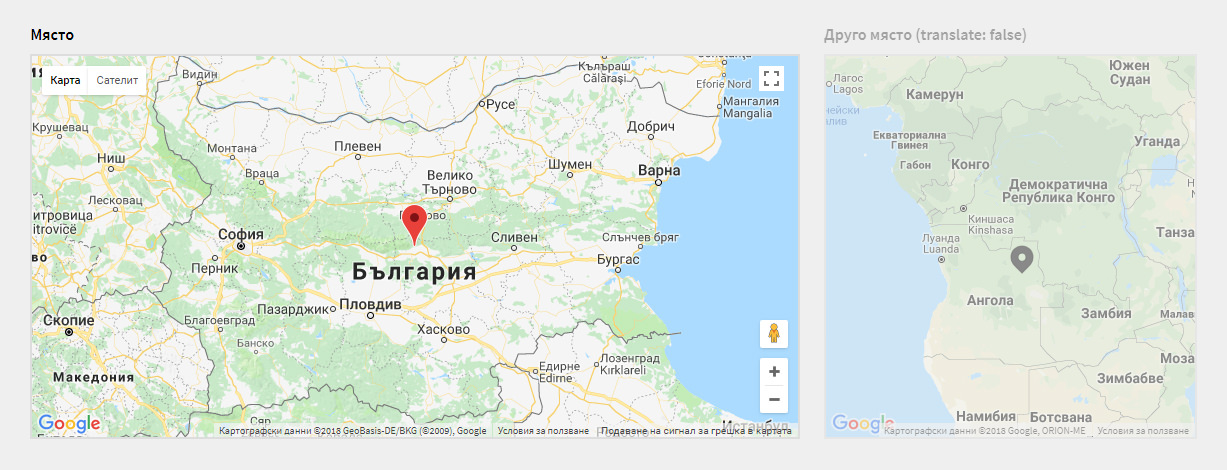This screenshot has width=1227, height=470.
Task: Select the Карта map type
Action: click(x=65, y=79)
